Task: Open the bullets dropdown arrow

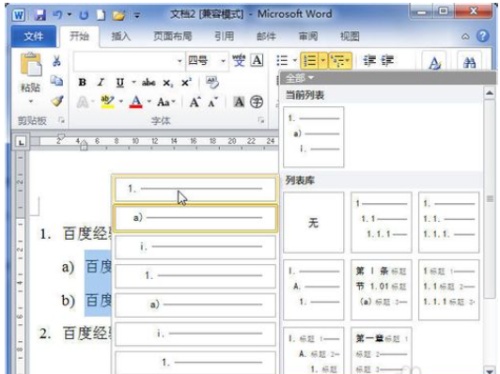Action: coord(295,60)
